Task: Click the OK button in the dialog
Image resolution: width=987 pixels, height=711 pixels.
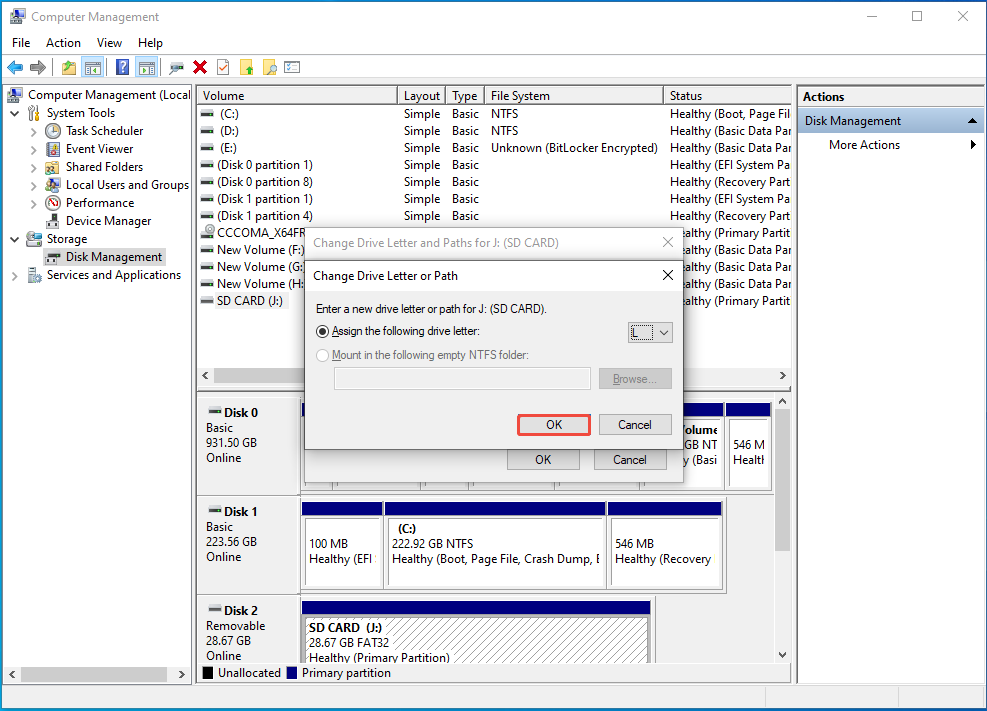Action: 553,424
